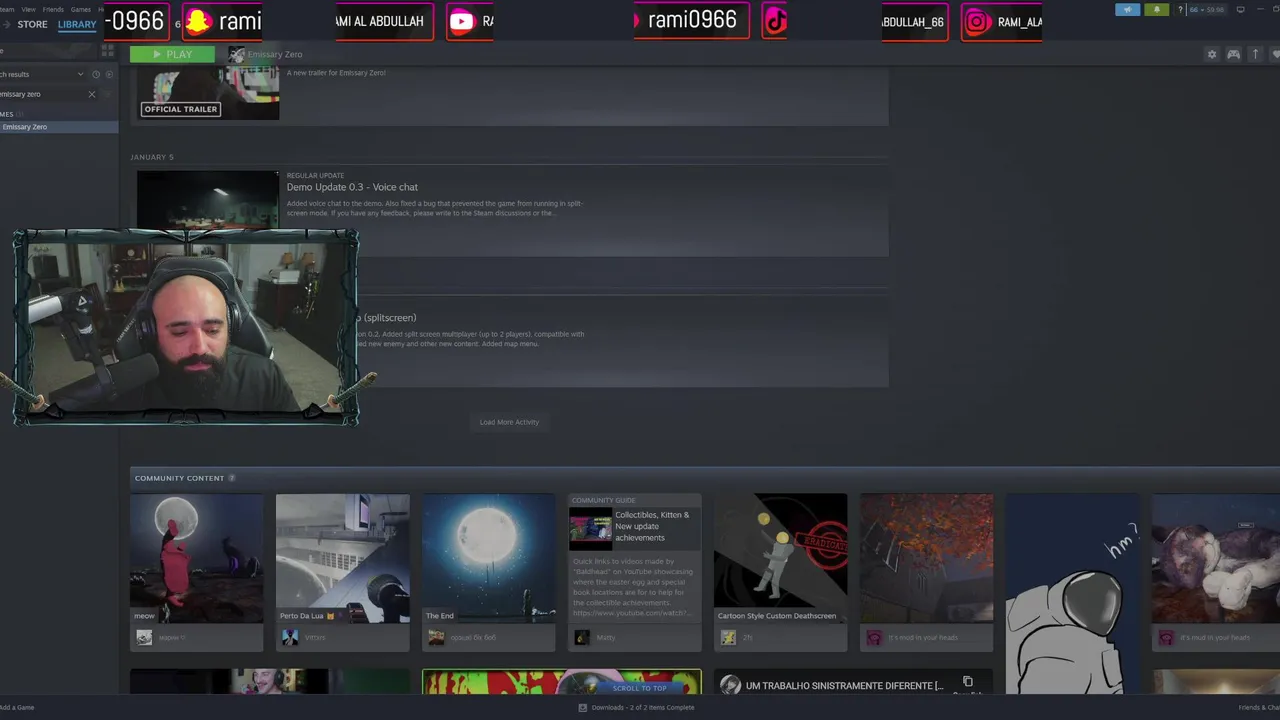Viewport: 1280px width, 720px height.
Task: Click SCROLL TO TOP button
Action: click(640, 688)
